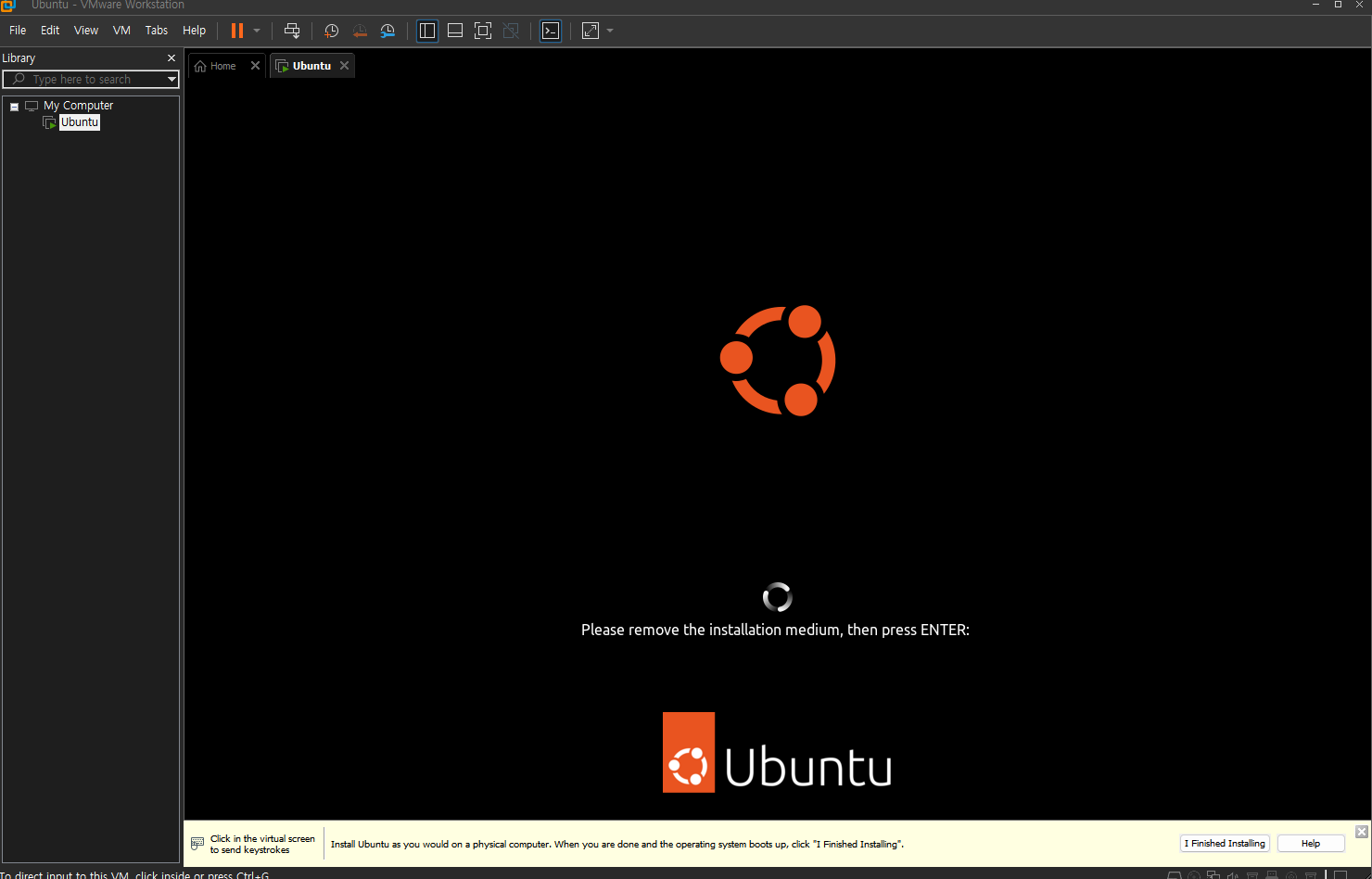Enter full screen mode icon
Viewport: 1372px width, 879px height.
[x=483, y=31]
